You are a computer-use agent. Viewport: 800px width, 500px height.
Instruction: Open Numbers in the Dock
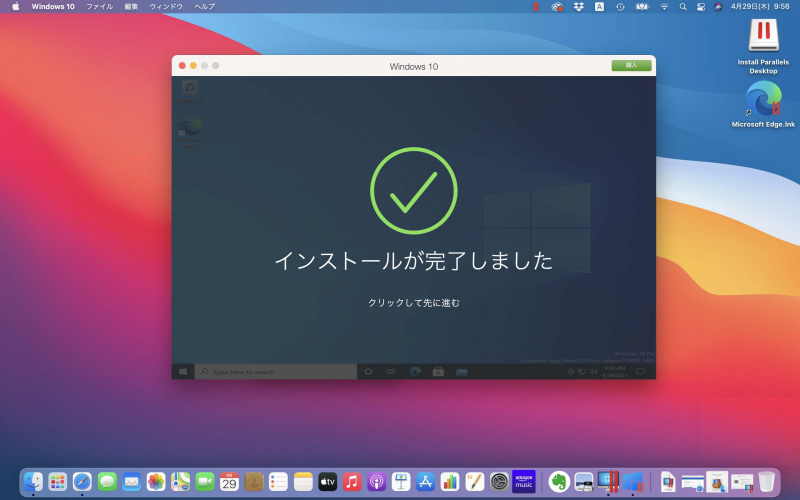click(x=449, y=481)
